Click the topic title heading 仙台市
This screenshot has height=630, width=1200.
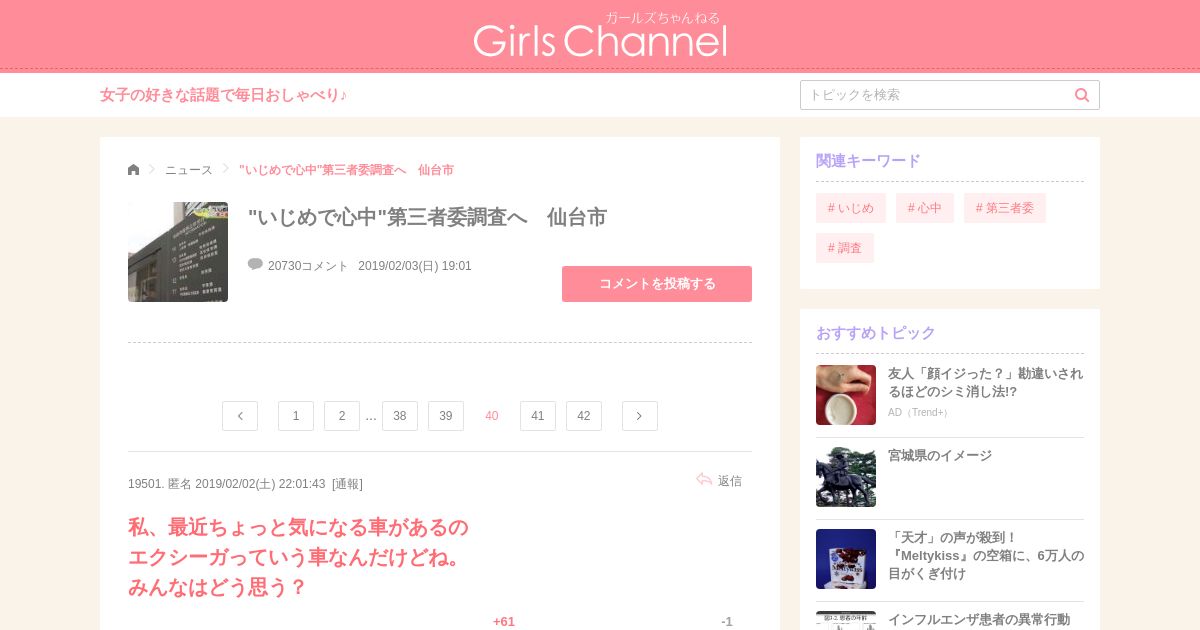pyautogui.click(x=427, y=218)
